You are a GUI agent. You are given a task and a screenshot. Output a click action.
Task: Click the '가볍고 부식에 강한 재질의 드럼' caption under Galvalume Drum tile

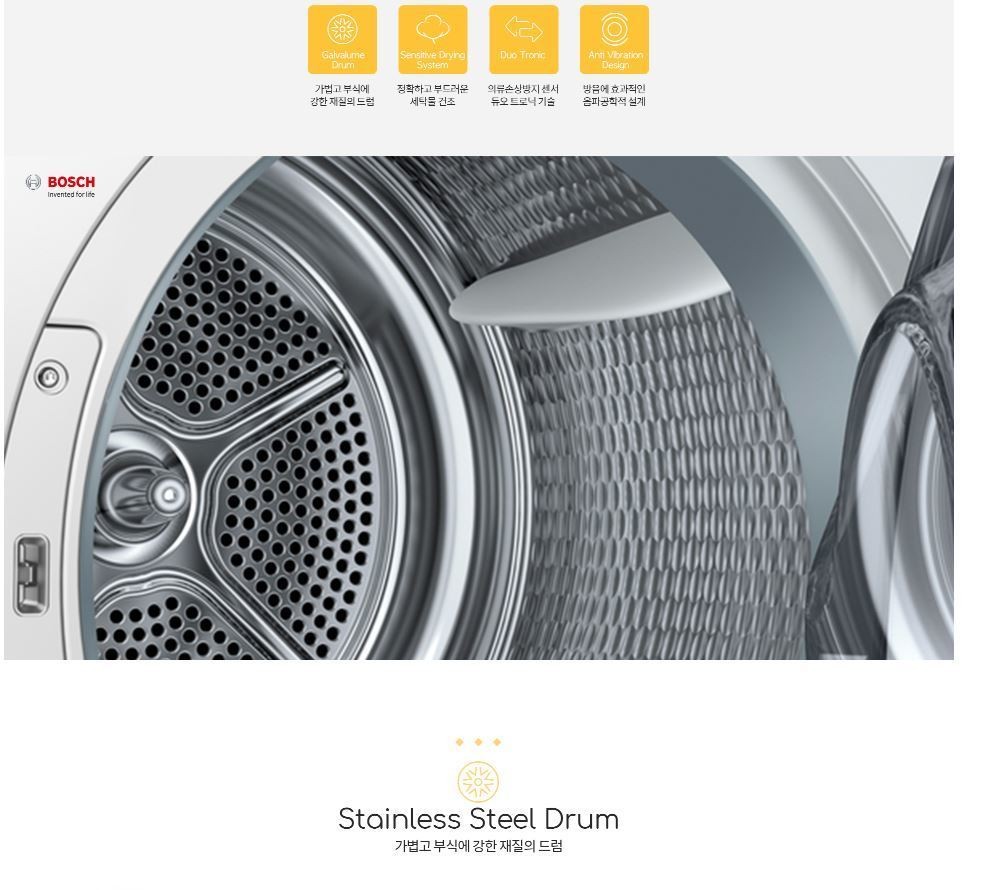tap(342, 95)
